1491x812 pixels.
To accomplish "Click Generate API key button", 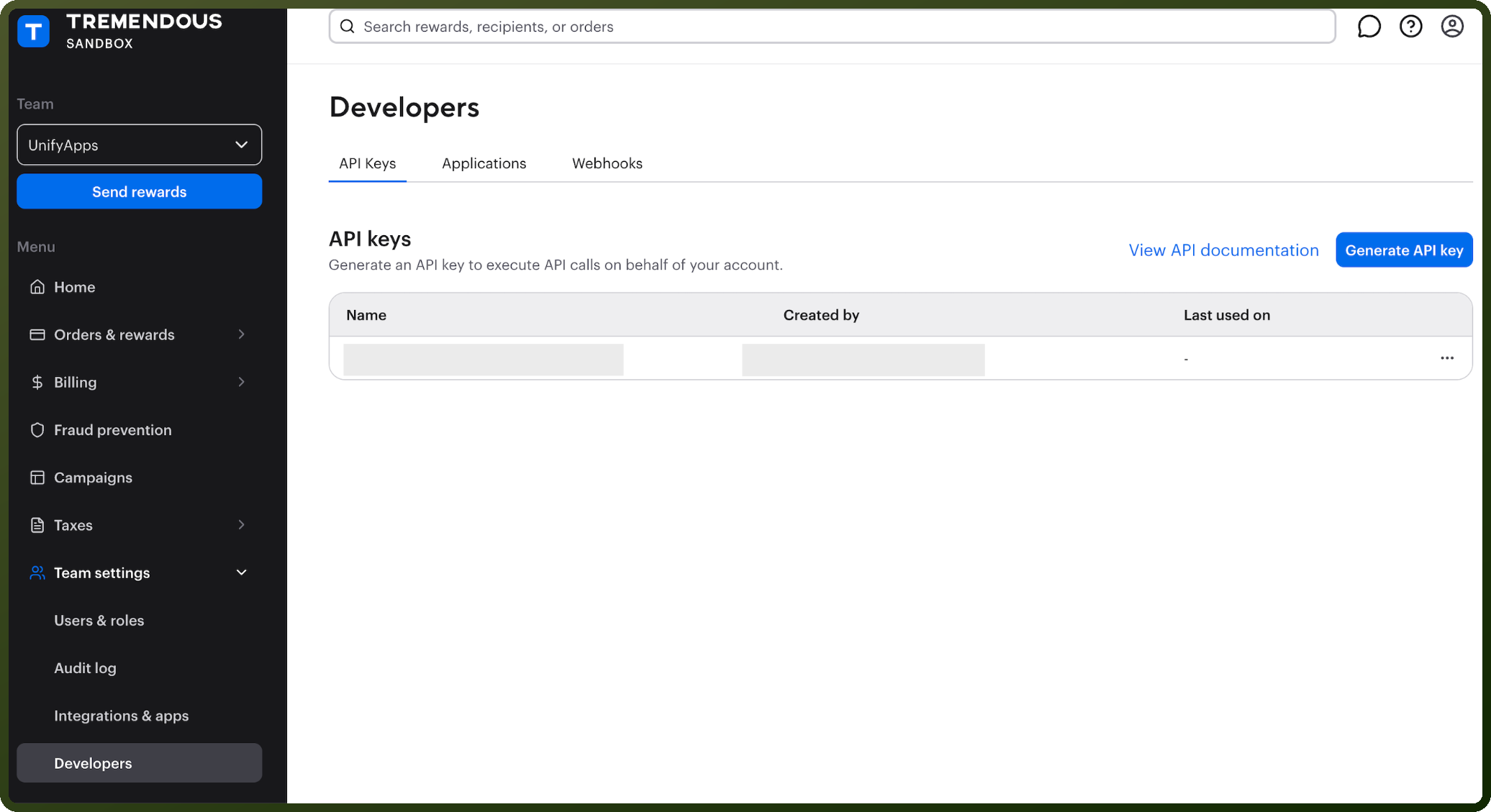I will pyautogui.click(x=1404, y=250).
